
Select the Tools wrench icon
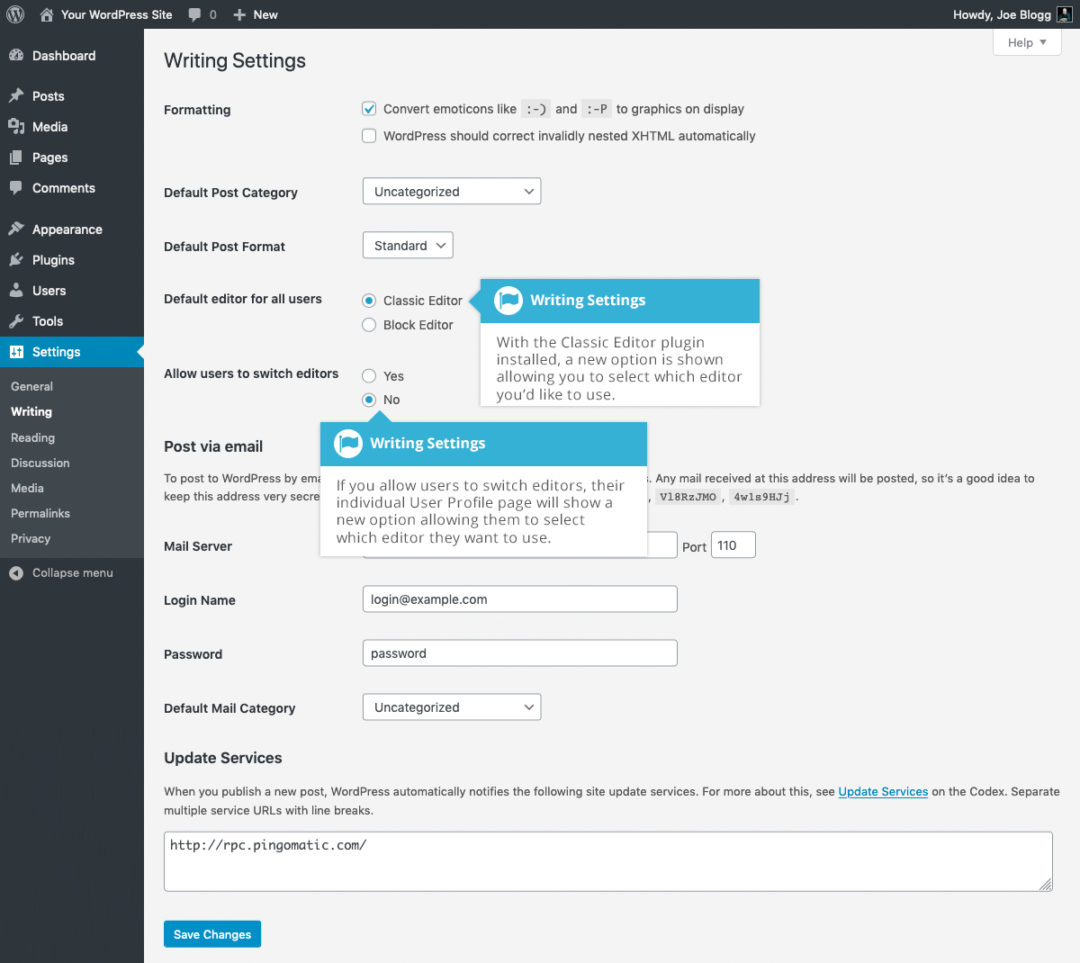(x=16, y=321)
